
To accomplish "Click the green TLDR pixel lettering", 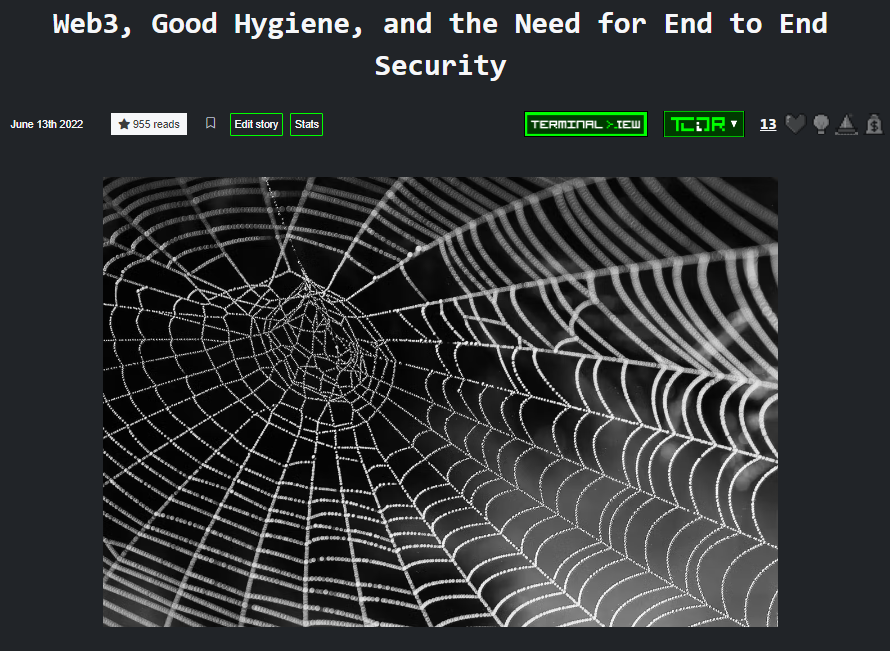I will pyautogui.click(x=697, y=124).
